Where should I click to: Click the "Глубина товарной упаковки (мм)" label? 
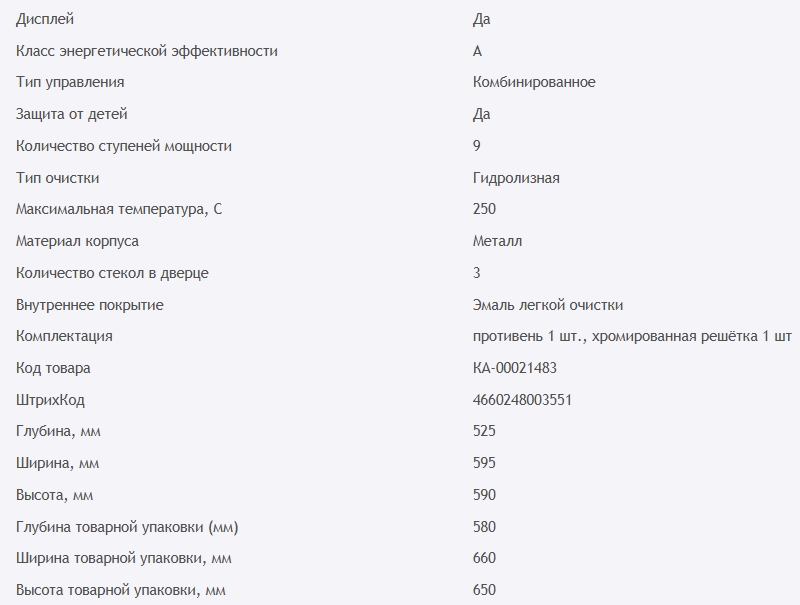(x=128, y=527)
